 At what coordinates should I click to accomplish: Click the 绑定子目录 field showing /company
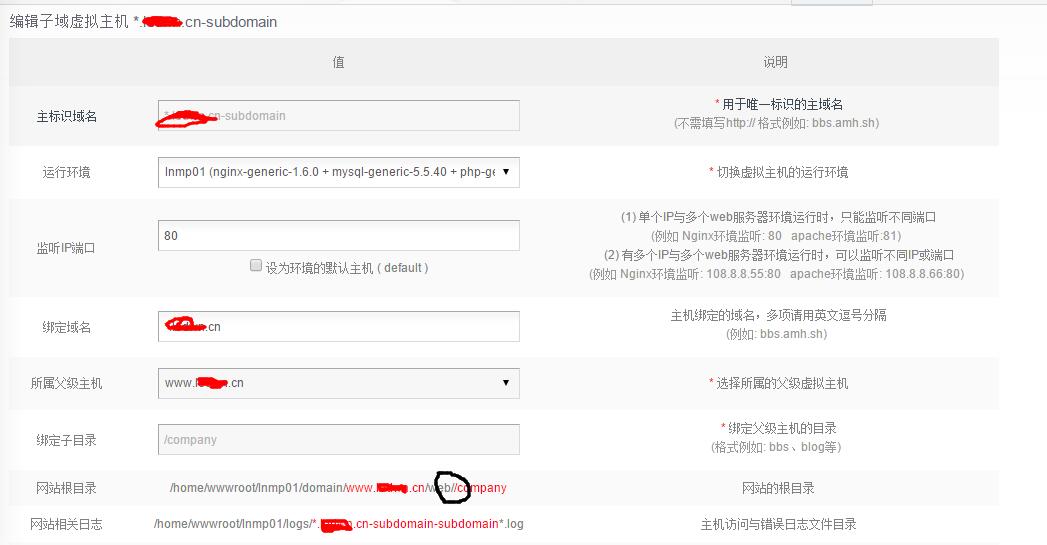pos(338,440)
